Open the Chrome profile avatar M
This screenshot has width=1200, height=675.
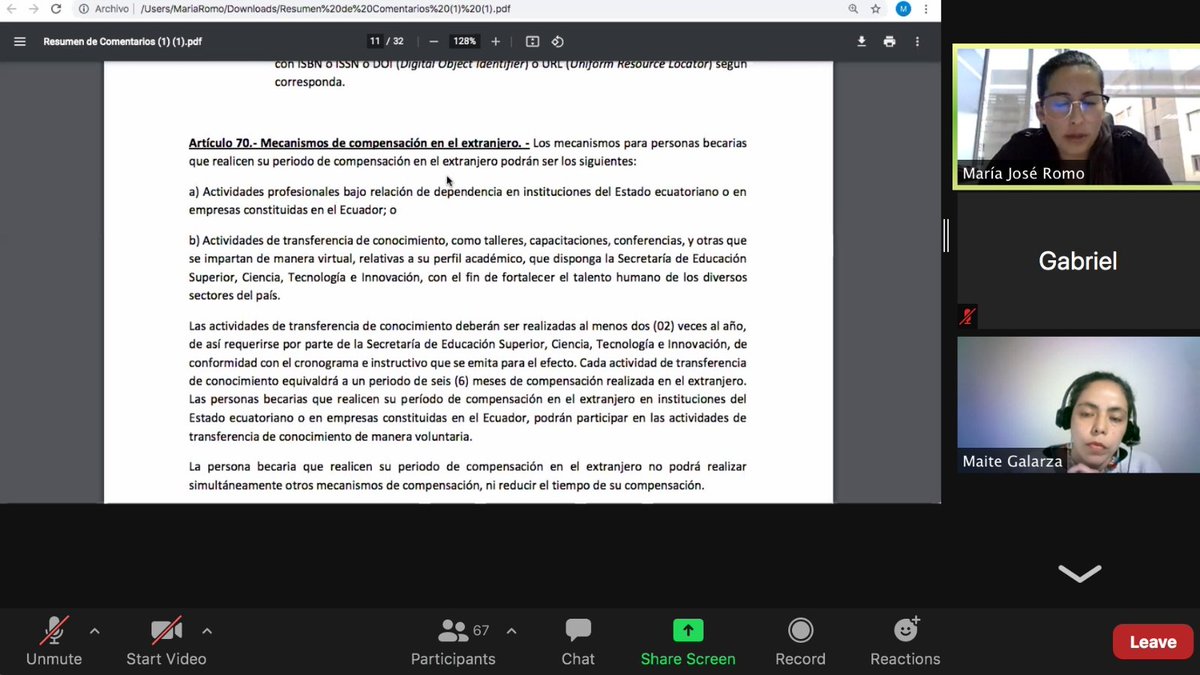(903, 9)
